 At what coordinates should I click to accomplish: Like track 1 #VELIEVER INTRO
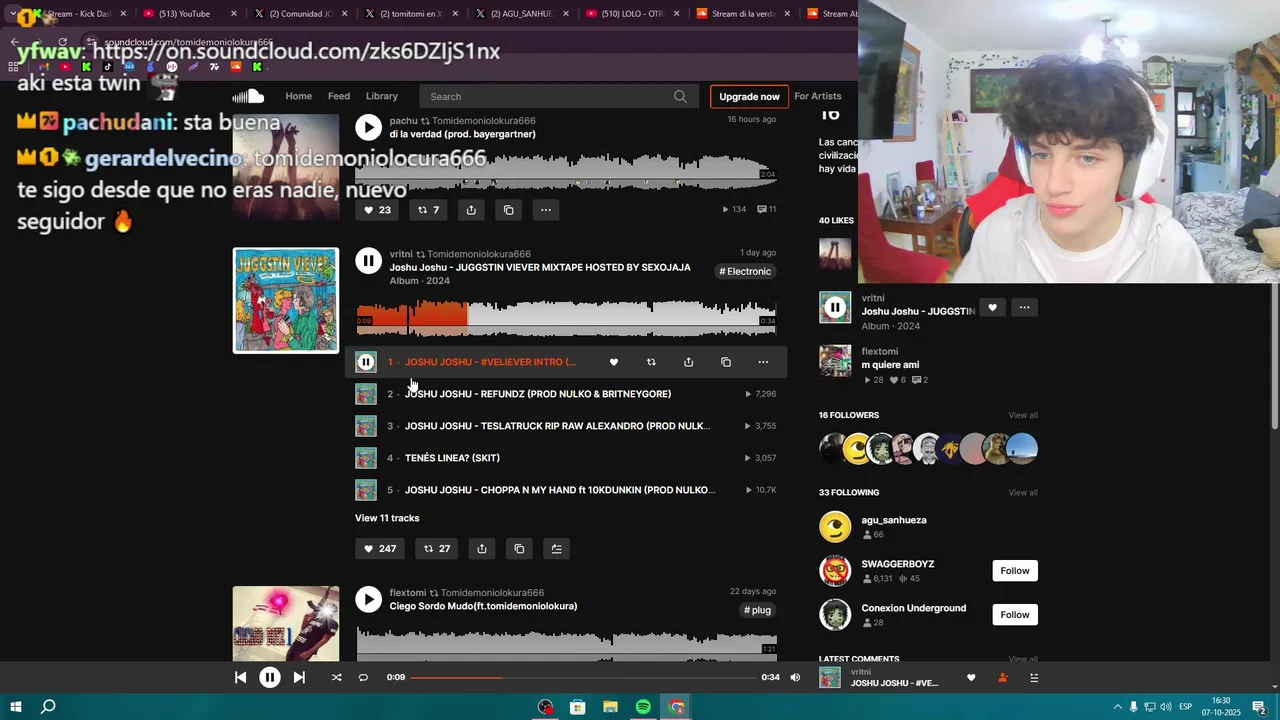pos(614,362)
